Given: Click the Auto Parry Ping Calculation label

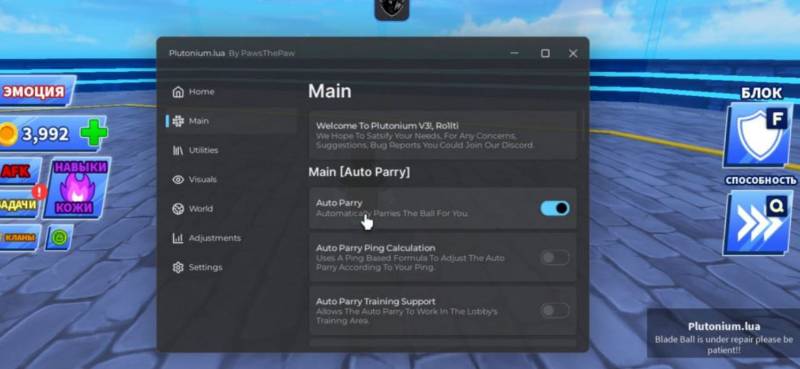Looking at the screenshot, I should pos(376,248).
